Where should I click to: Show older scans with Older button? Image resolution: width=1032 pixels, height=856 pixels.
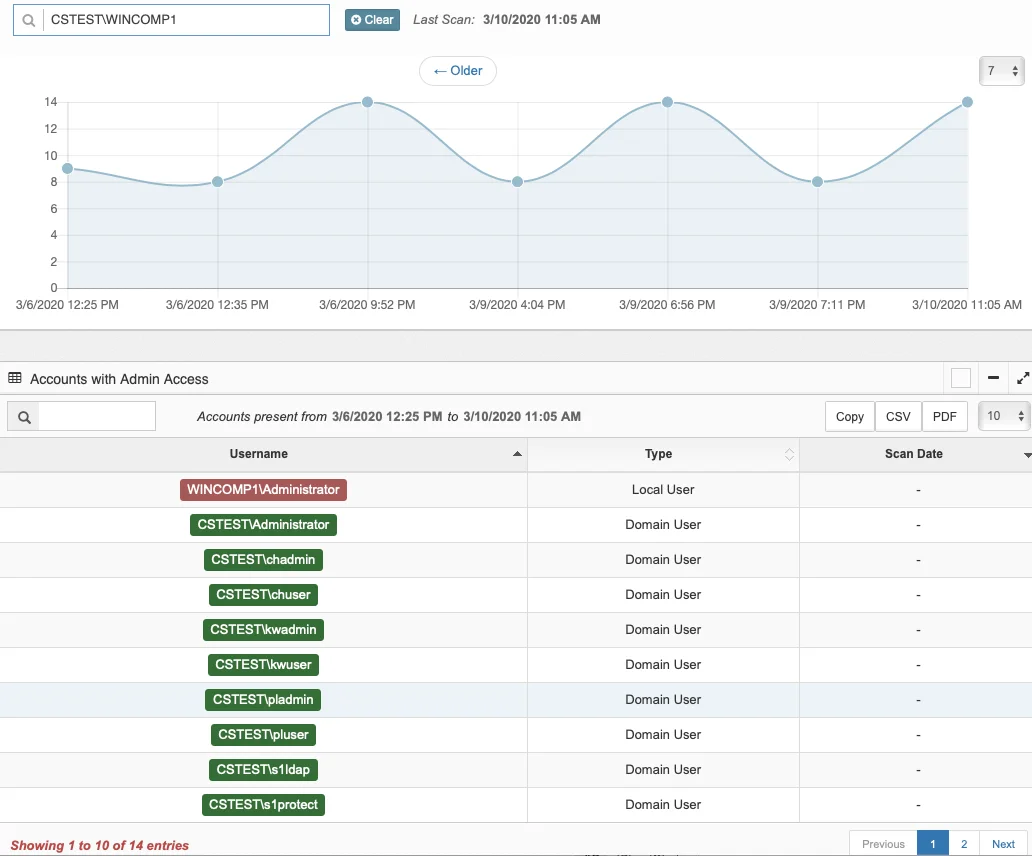pos(458,71)
